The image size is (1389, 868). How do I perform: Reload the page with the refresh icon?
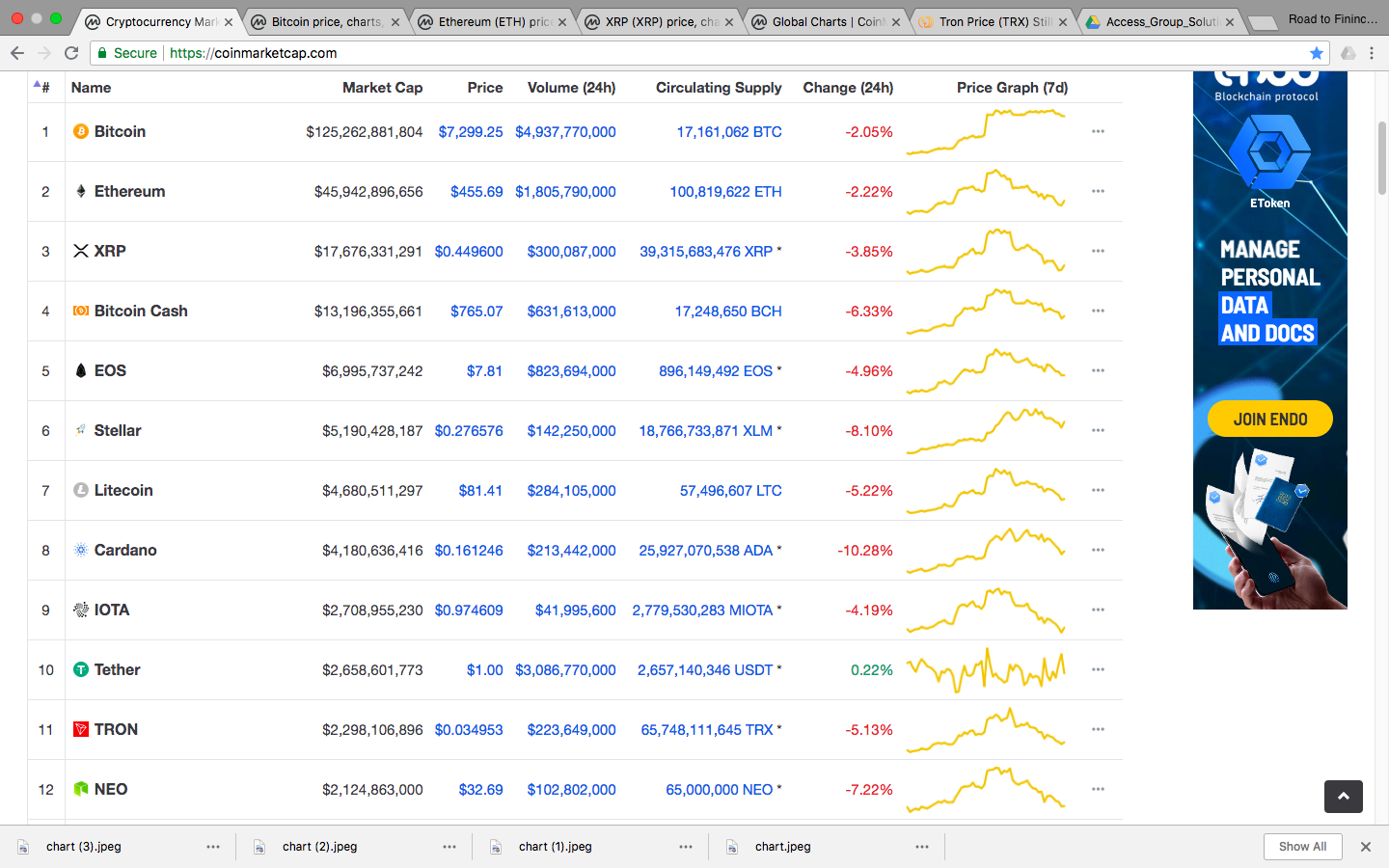(x=71, y=53)
